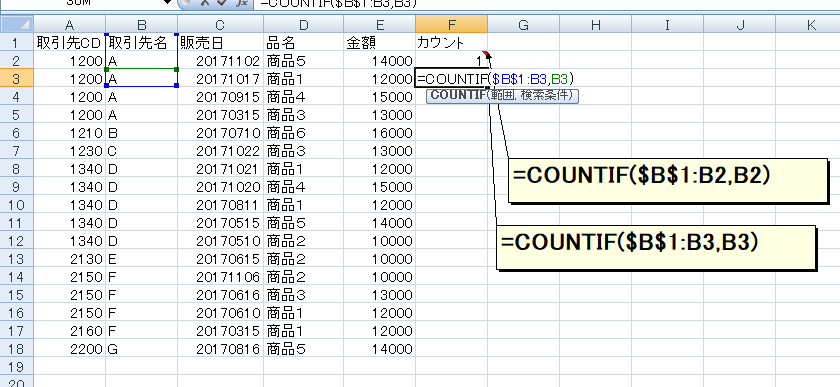Viewport: 840px width, 387px height.
Task: Select row 13 header
Action: click(17, 259)
